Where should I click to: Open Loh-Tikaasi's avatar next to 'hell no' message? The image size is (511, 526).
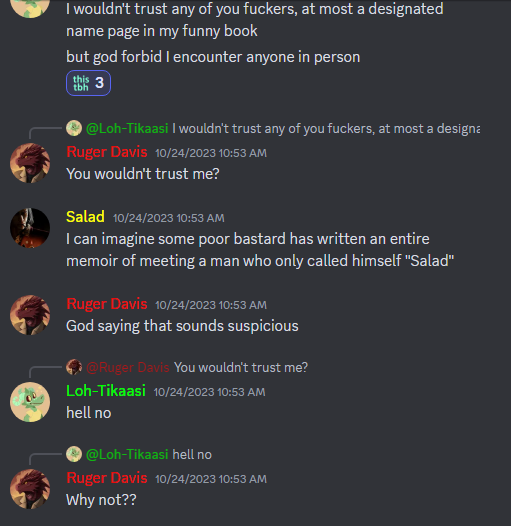pos(30,402)
